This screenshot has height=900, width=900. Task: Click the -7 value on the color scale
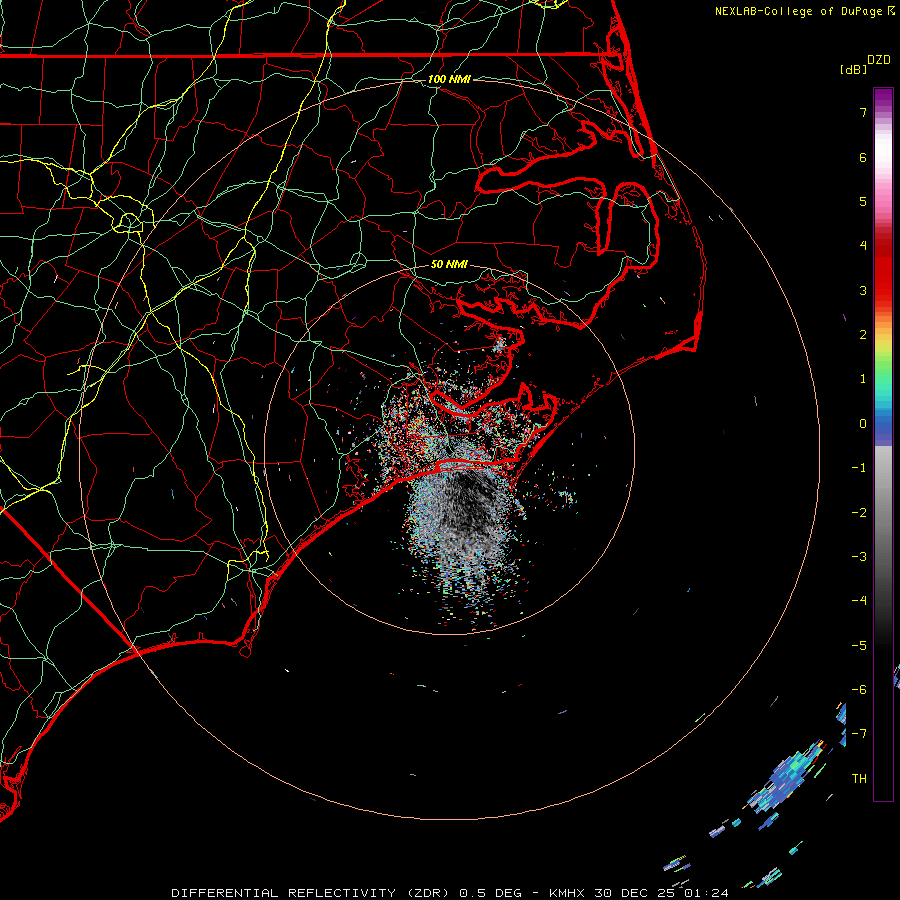pos(859,734)
